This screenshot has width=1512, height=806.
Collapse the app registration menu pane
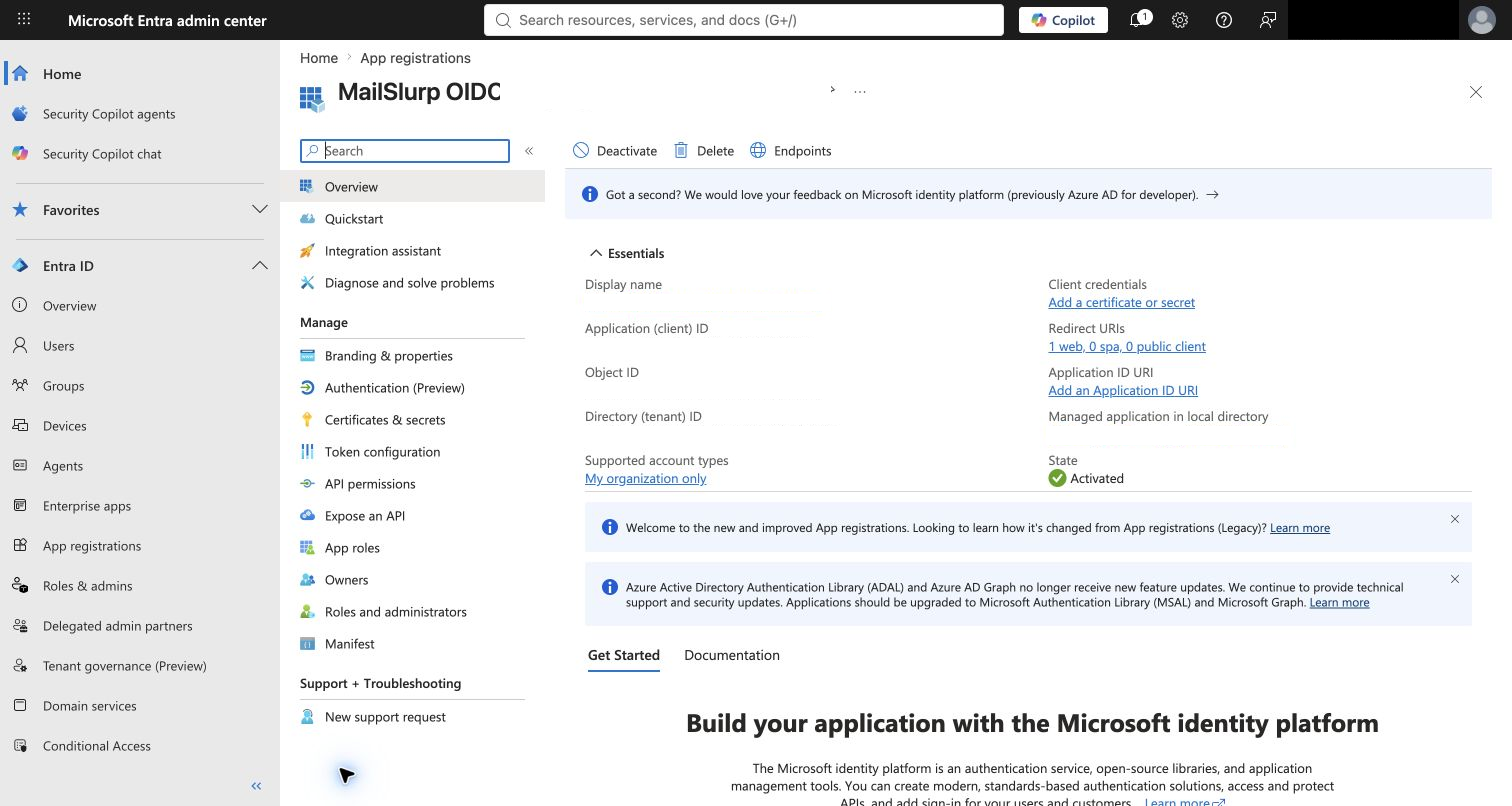tap(529, 151)
